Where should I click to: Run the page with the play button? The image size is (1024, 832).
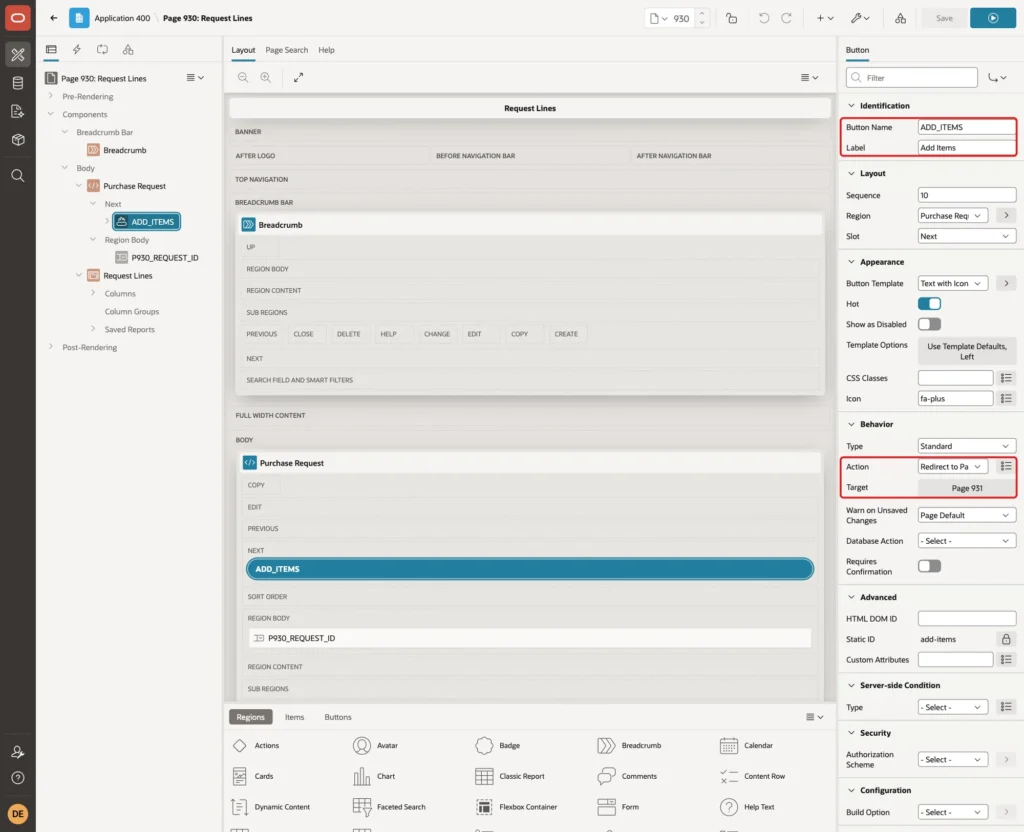(x=993, y=18)
